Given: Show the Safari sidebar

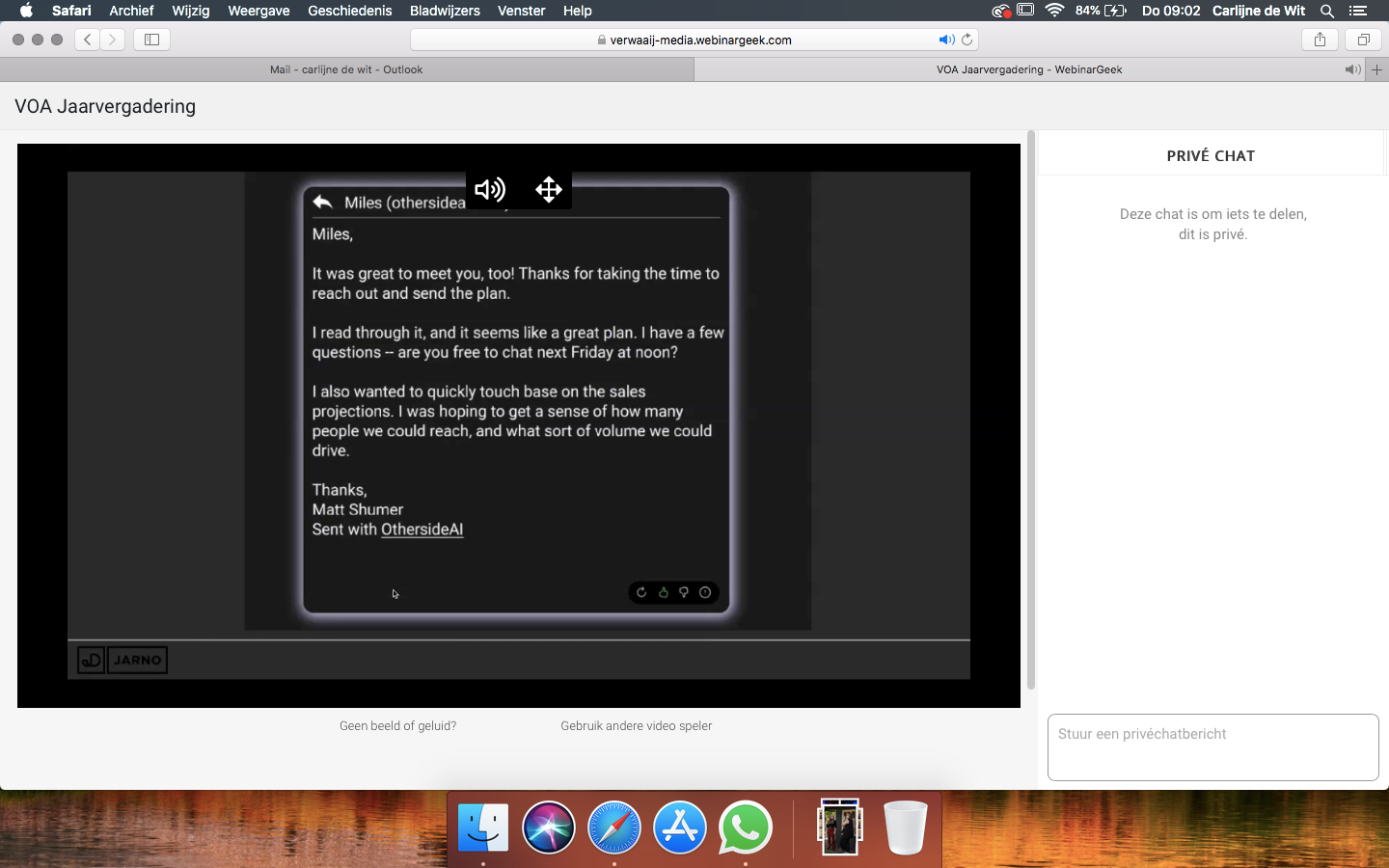Looking at the screenshot, I should (x=151, y=40).
